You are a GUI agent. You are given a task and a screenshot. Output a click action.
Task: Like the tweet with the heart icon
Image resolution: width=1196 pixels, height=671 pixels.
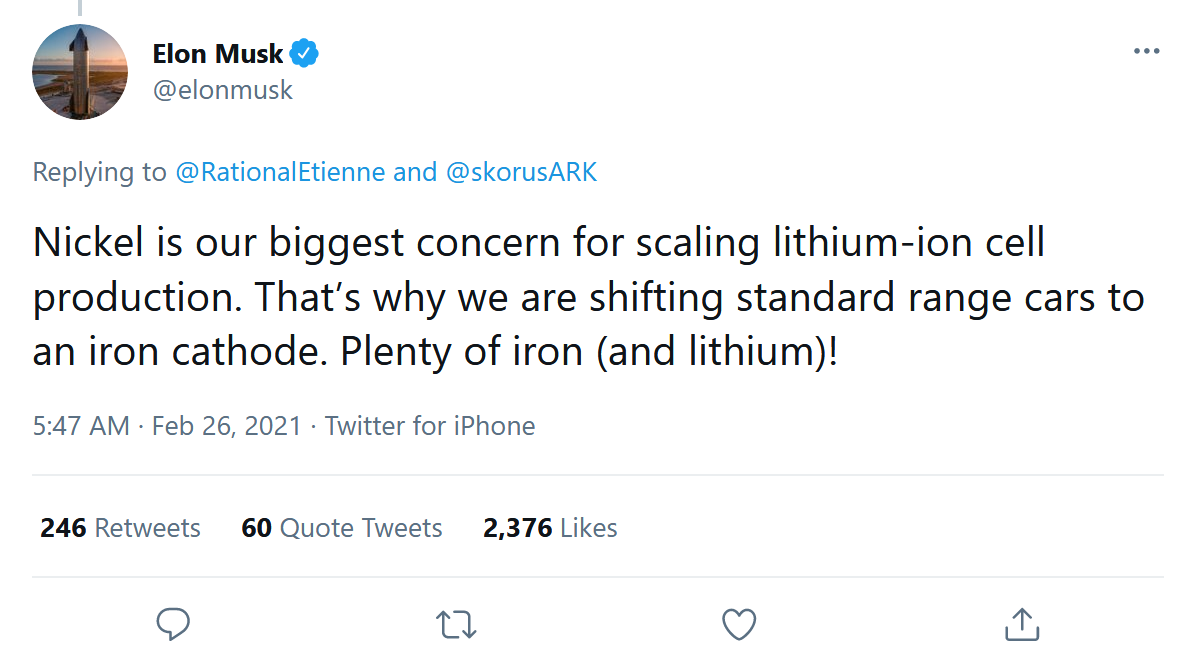(x=739, y=624)
